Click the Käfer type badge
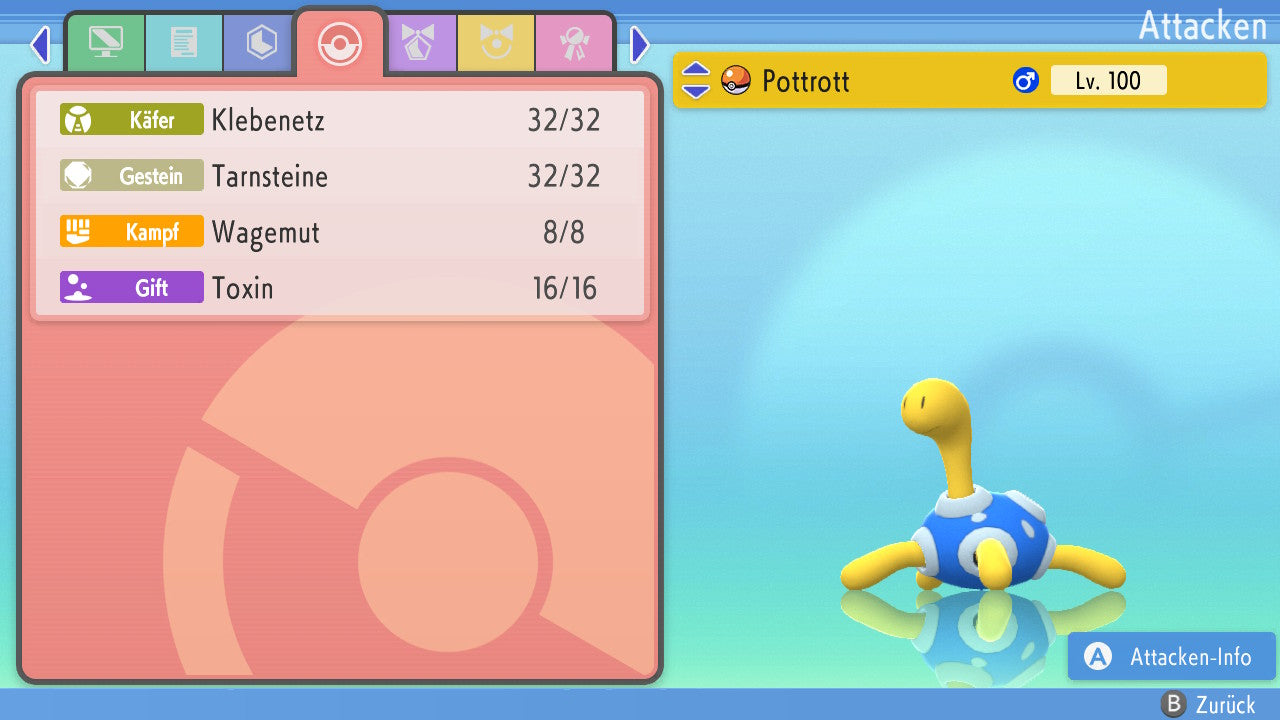 [132, 121]
